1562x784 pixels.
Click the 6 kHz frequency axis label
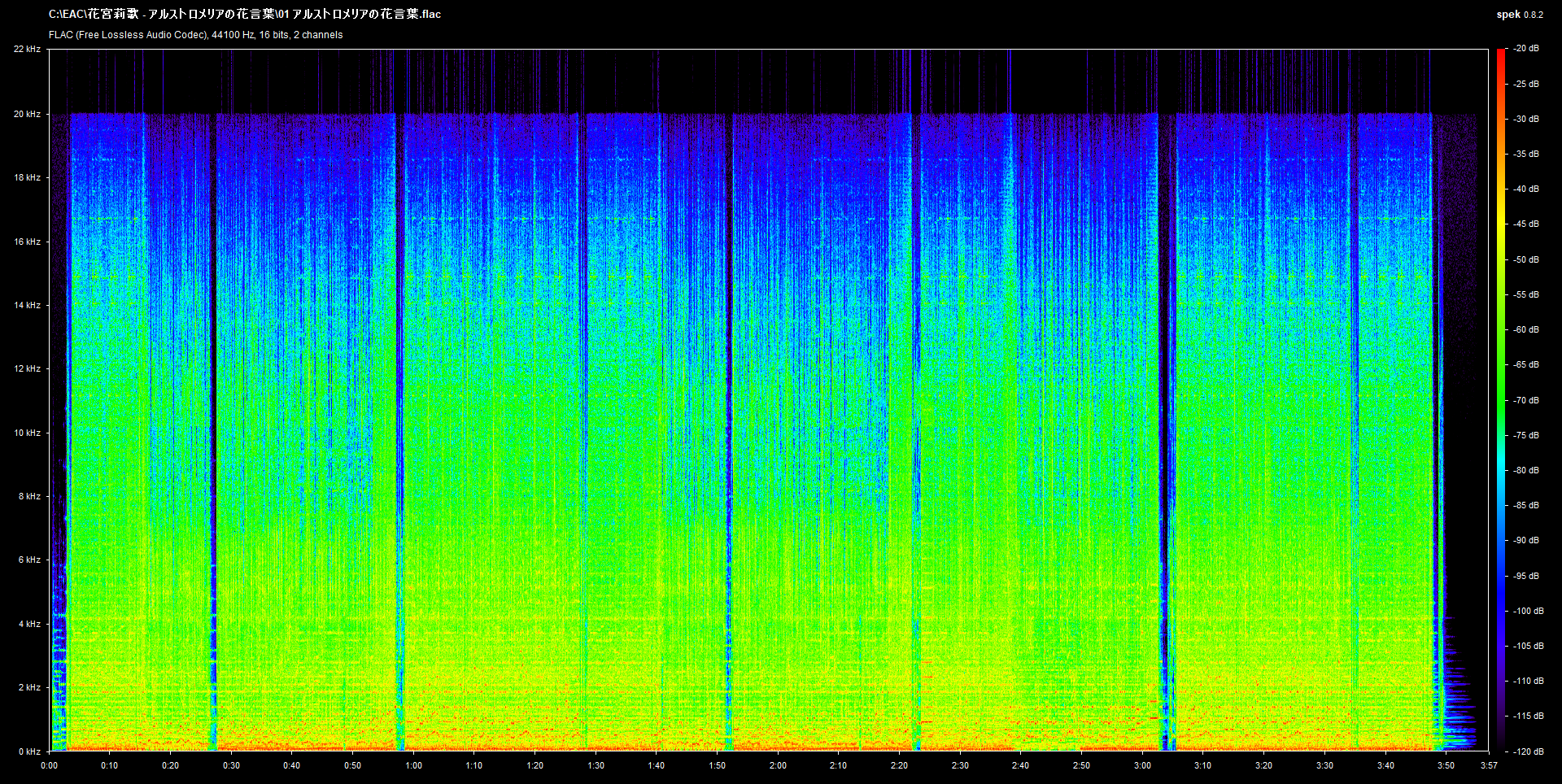[x=29, y=560]
